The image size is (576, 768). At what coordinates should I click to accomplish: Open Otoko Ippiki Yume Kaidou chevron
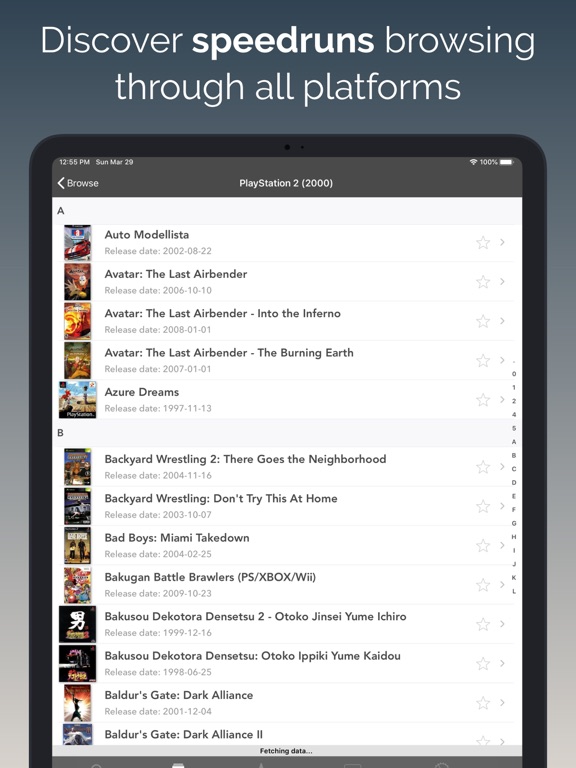coord(502,663)
